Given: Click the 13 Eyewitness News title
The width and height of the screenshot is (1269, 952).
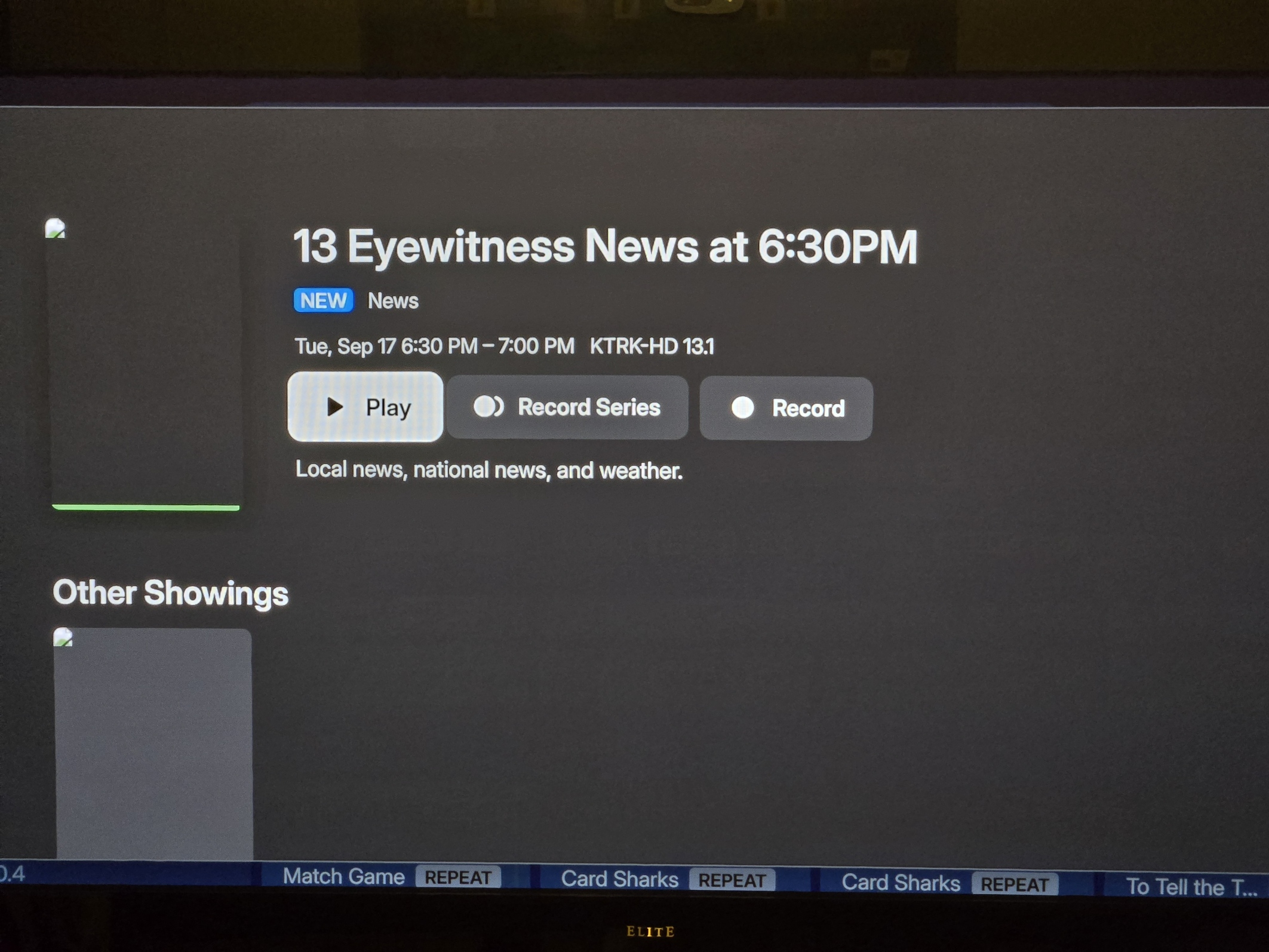Looking at the screenshot, I should (x=604, y=247).
